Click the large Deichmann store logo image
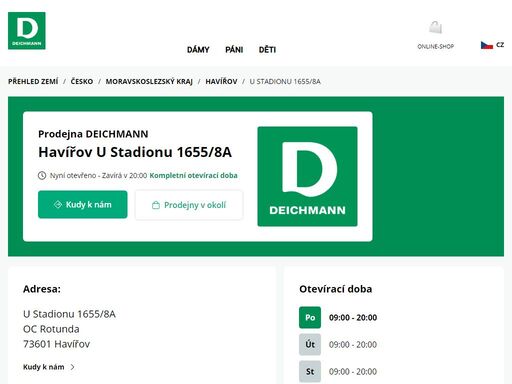This screenshot has width=512, height=384. point(307,176)
